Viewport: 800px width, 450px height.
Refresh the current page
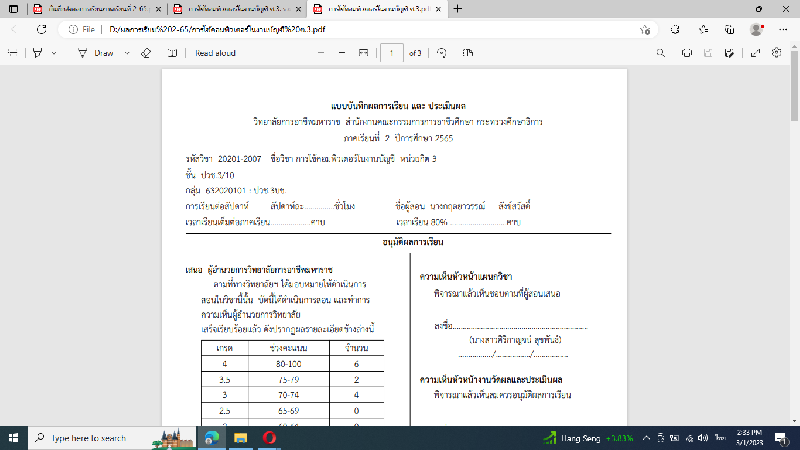42,30
